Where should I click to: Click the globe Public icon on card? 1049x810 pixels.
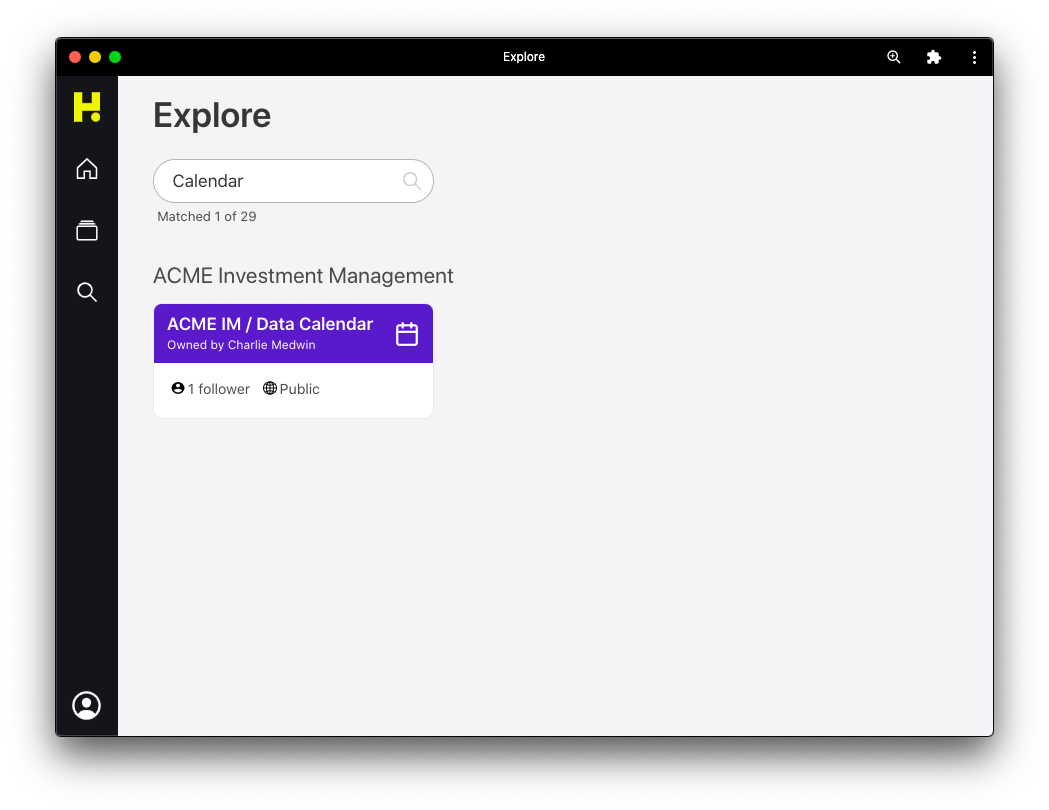coord(270,389)
